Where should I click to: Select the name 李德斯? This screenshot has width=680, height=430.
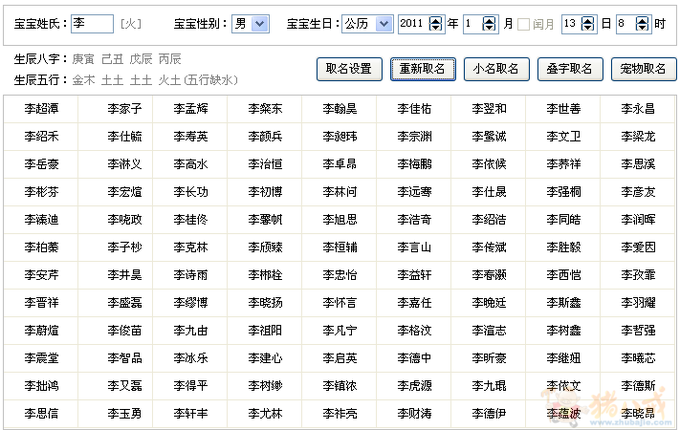pos(638,386)
